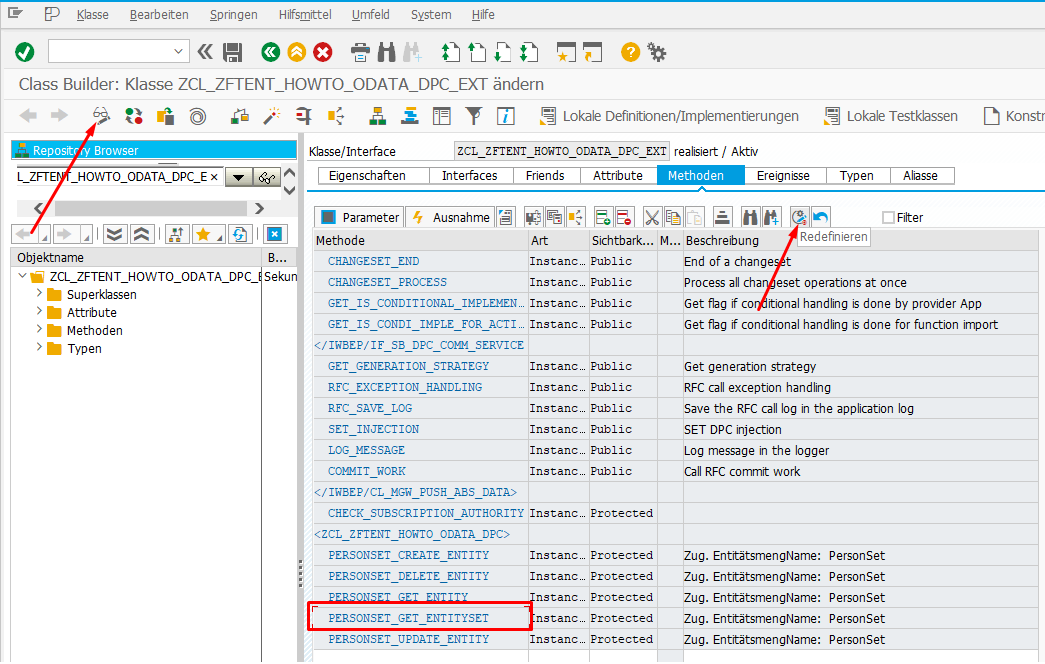Image resolution: width=1045 pixels, height=664 pixels.
Task: Click the green Back double-chevron icon
Action: point(271,52)
